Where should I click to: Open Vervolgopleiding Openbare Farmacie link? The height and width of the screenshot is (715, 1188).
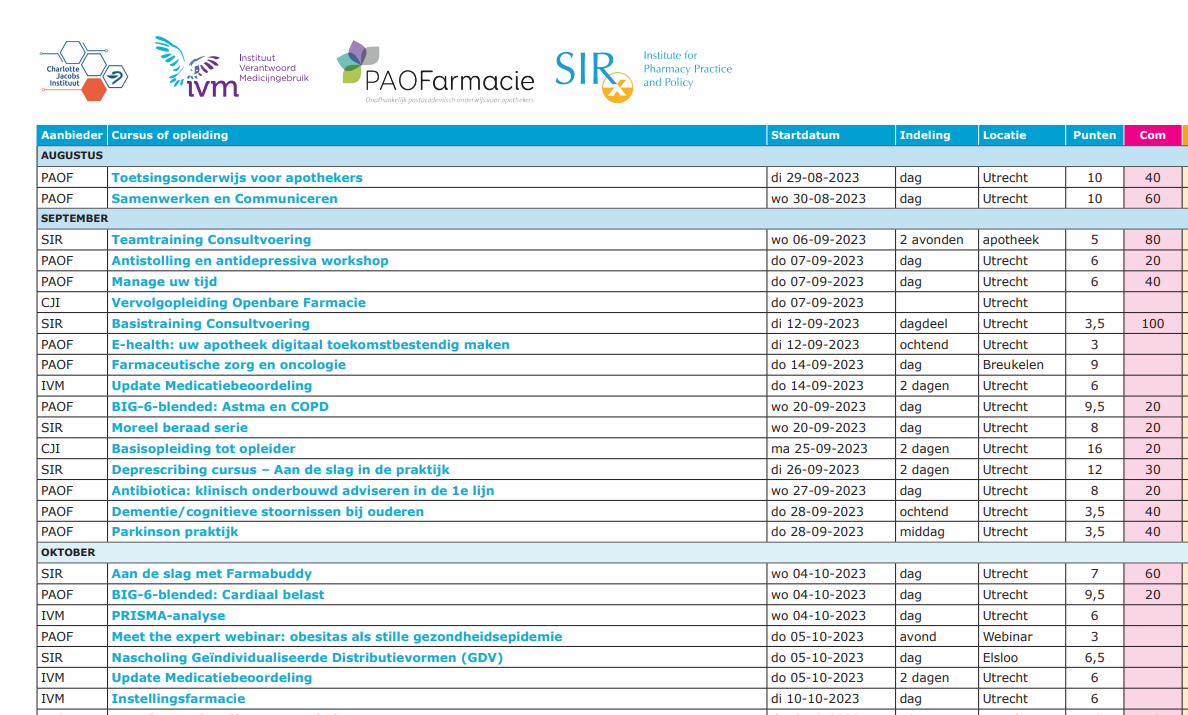(x=238, y=303)
